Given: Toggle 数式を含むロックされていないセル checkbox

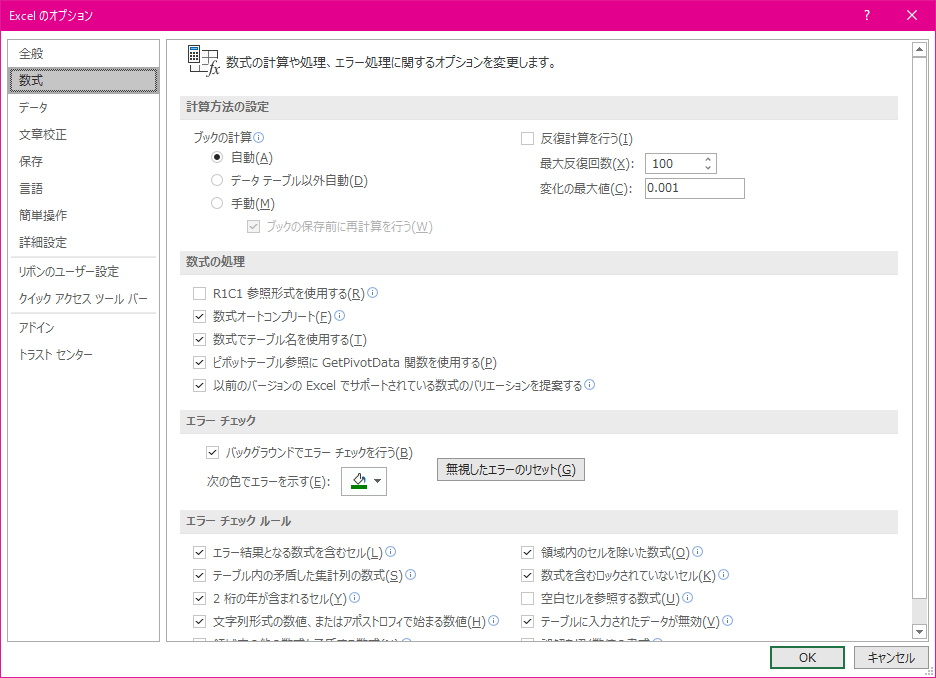Looking at the screenshot, I should coord(527,575).
